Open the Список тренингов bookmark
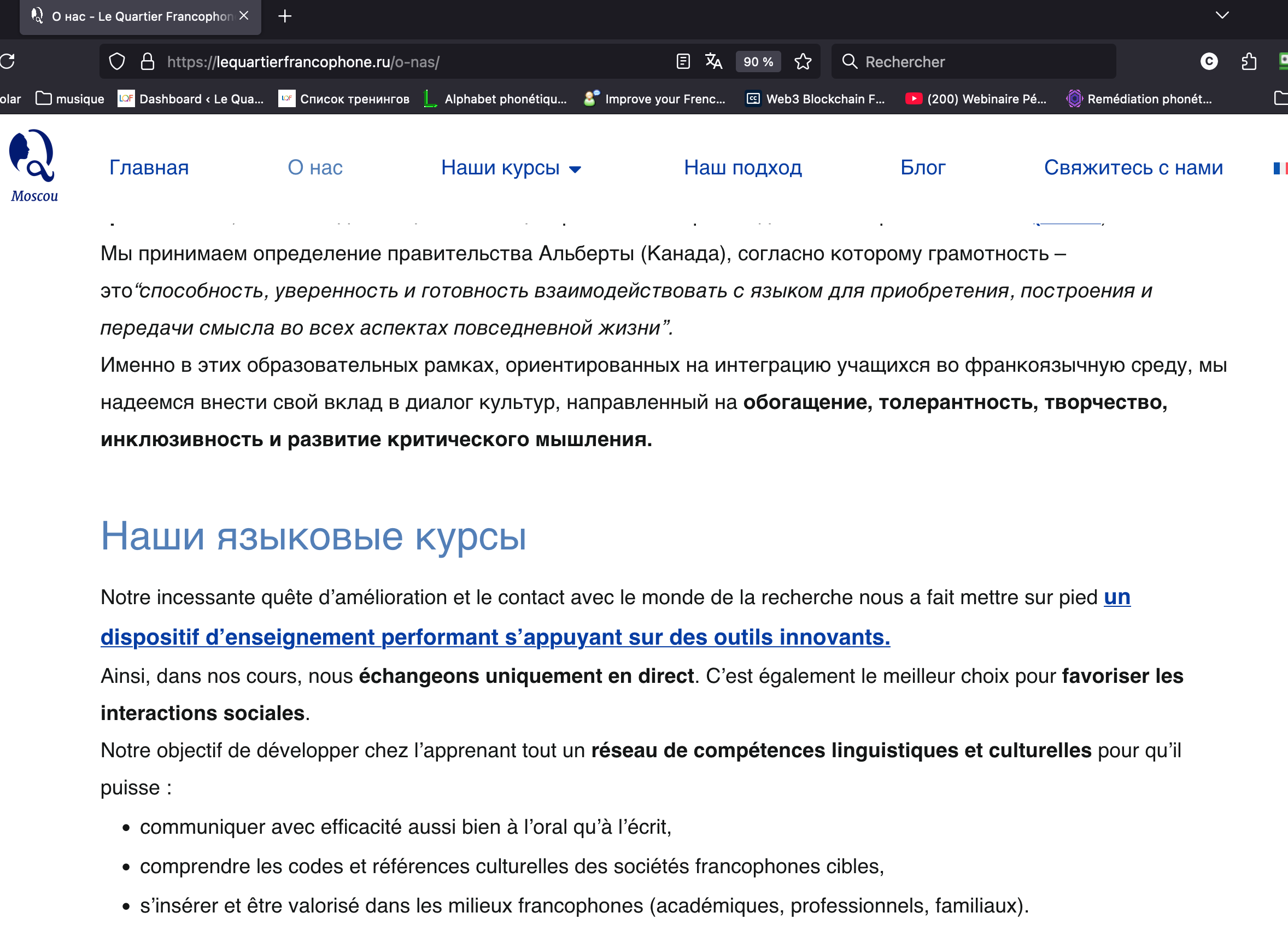This screenshot has height=936, width=1288. click(344, 99)
